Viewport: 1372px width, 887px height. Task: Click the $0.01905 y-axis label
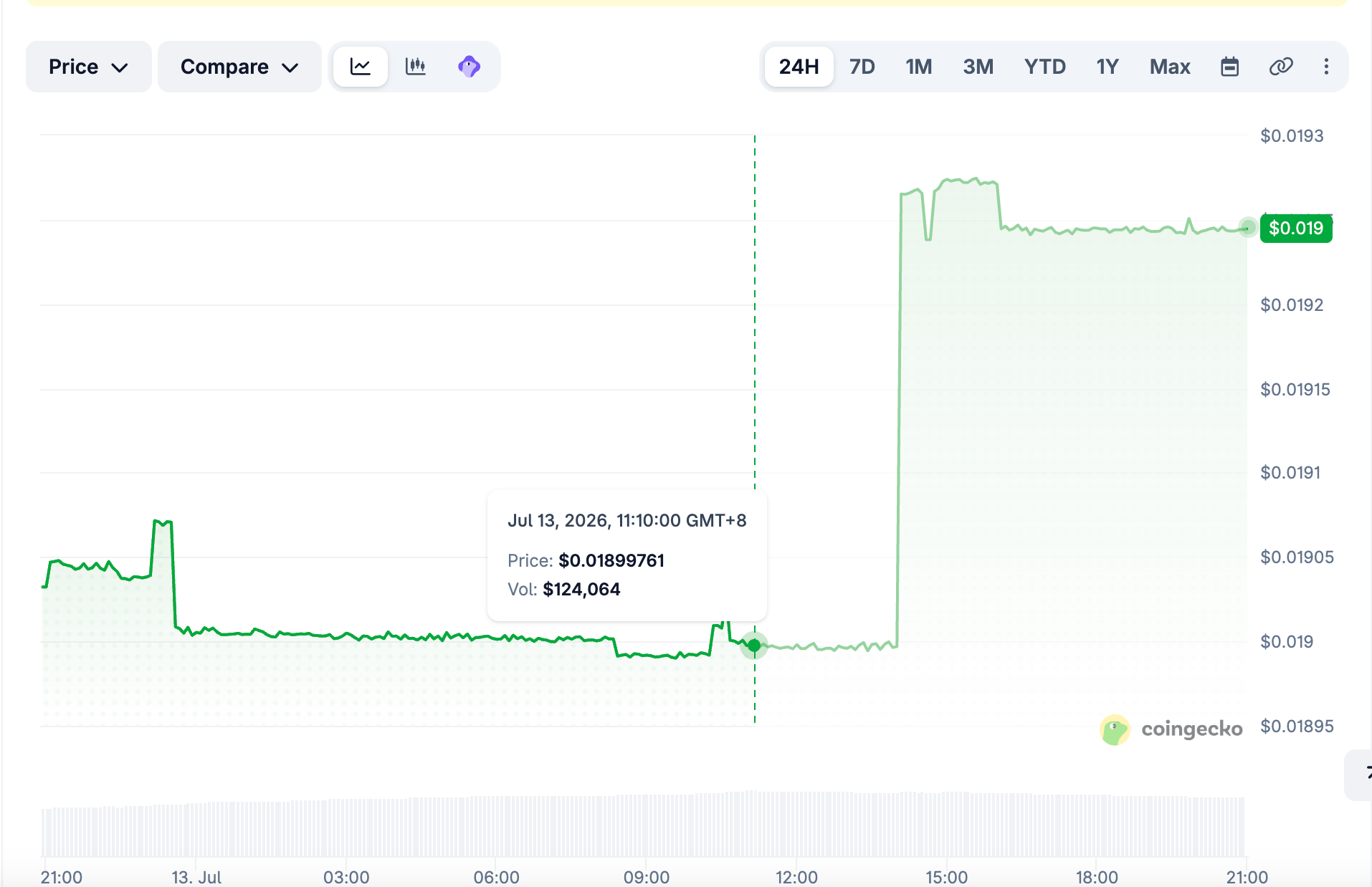point(1297,557)
